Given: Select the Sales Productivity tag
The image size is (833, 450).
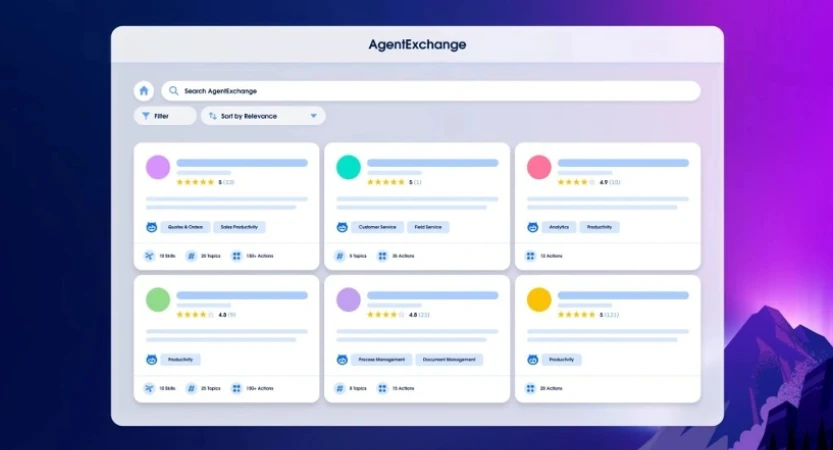Looking at the screenshot, I should [239, 227].
